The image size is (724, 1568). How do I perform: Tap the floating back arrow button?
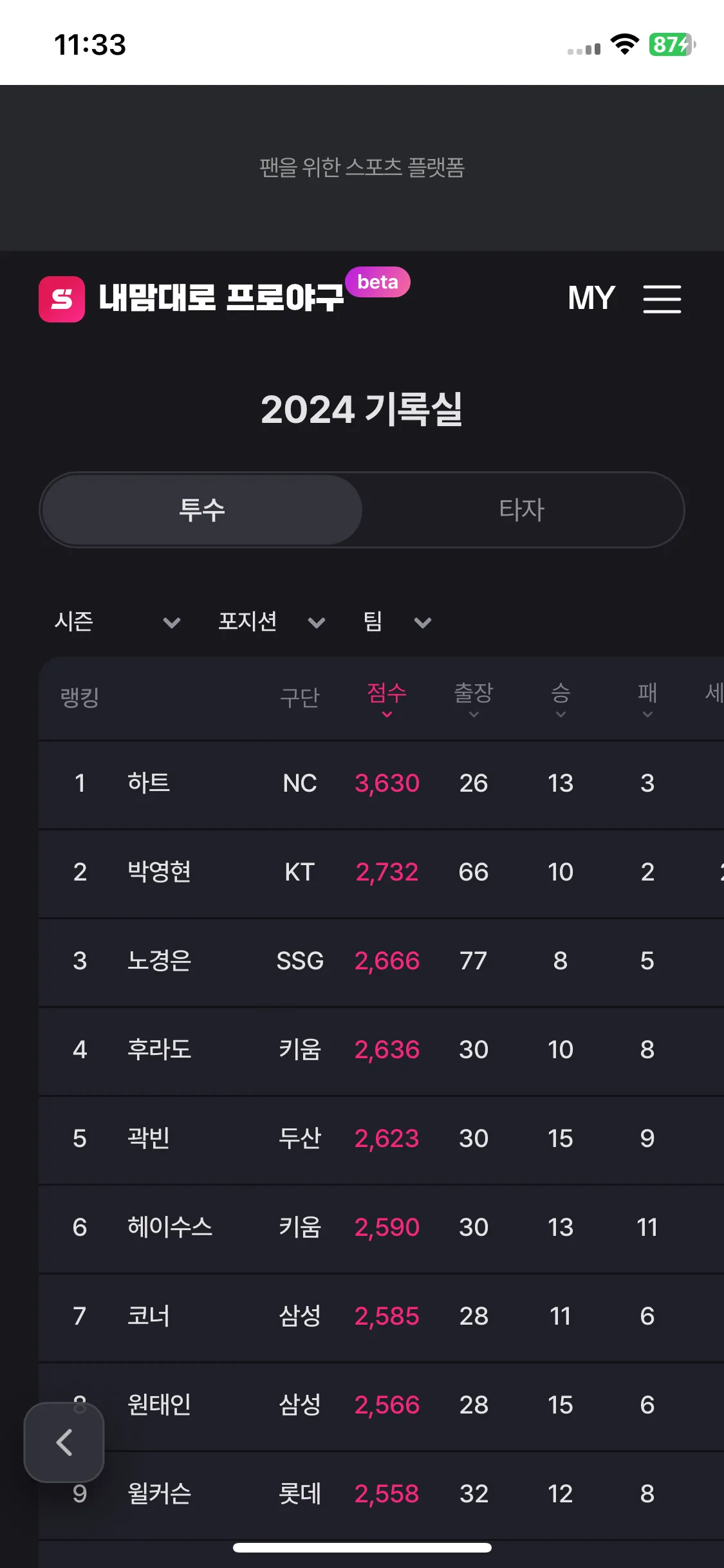pyautogui.click(x=64, y=1442)
